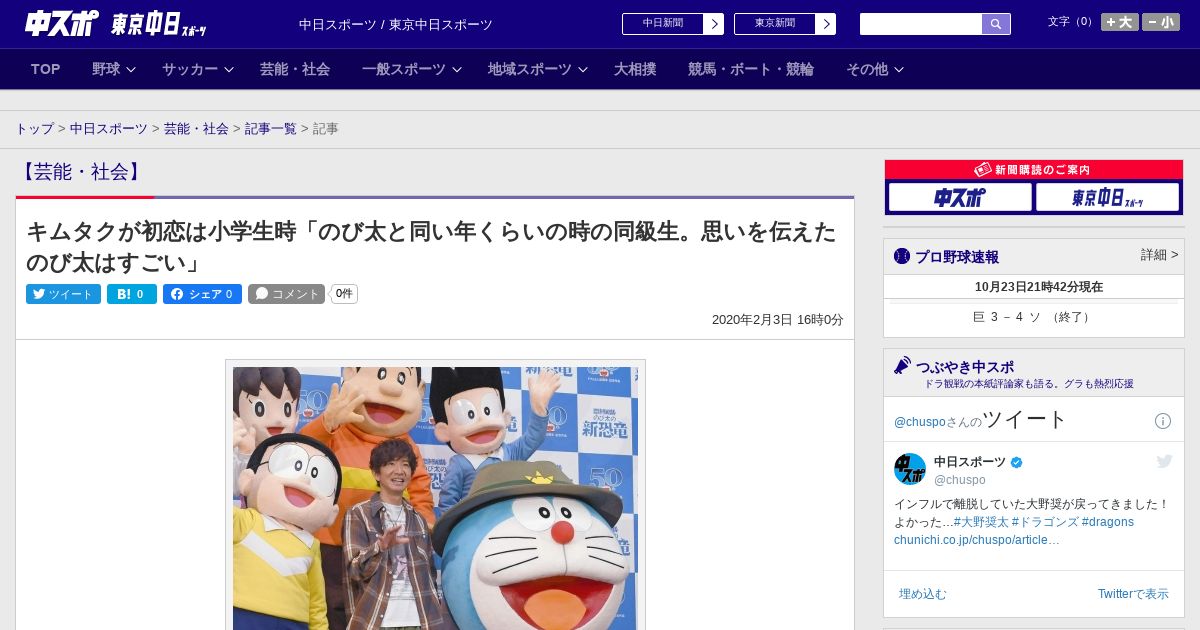This screenshot has width=1200, height=630.
Task: Click breadcrumb link 芸能・社会
Action: point(196,129)
